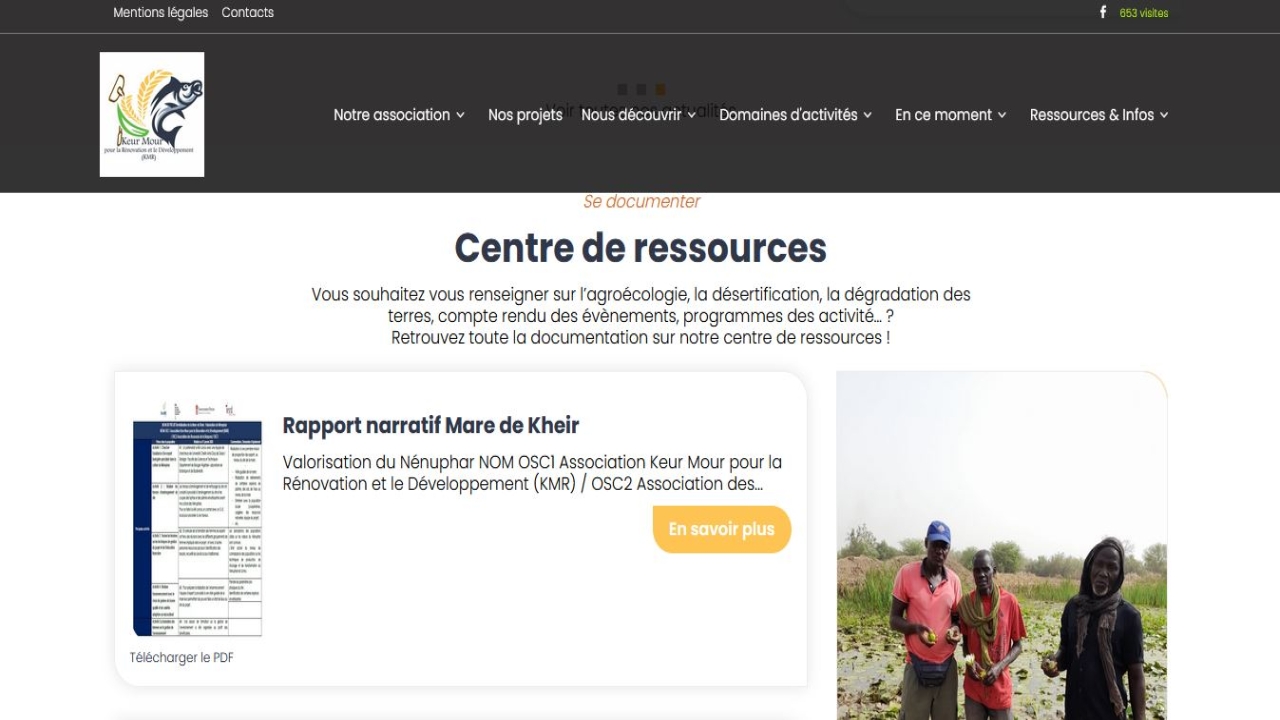This screenshot has width=1280, height=720.
Task: Open the Contacts link
Action: [248, 13]
